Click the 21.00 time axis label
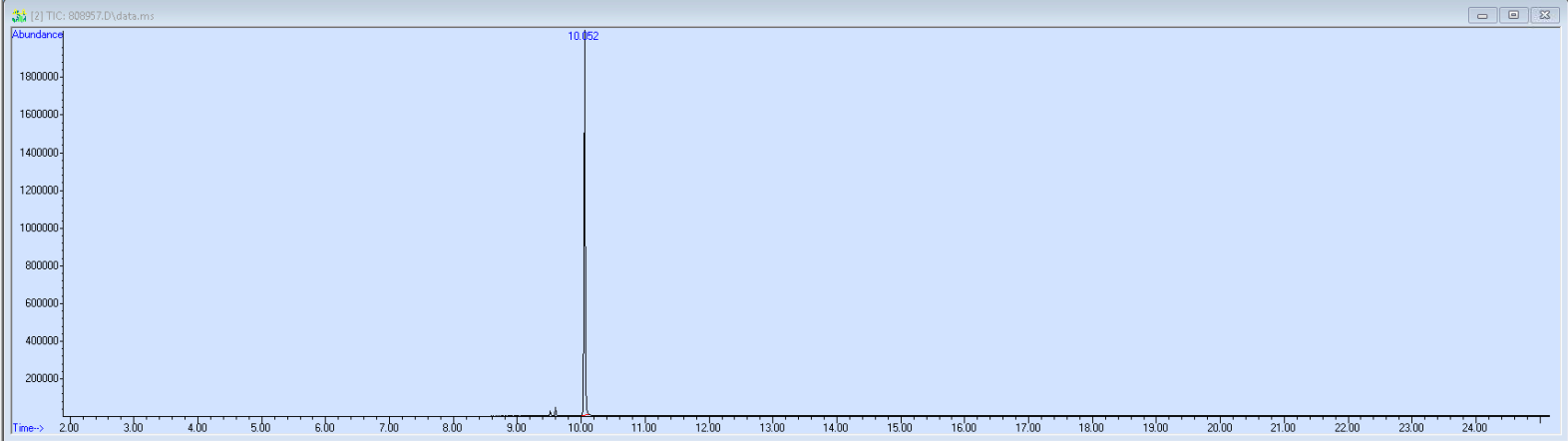This screenshot has height=441, width=1568. 1283,428
